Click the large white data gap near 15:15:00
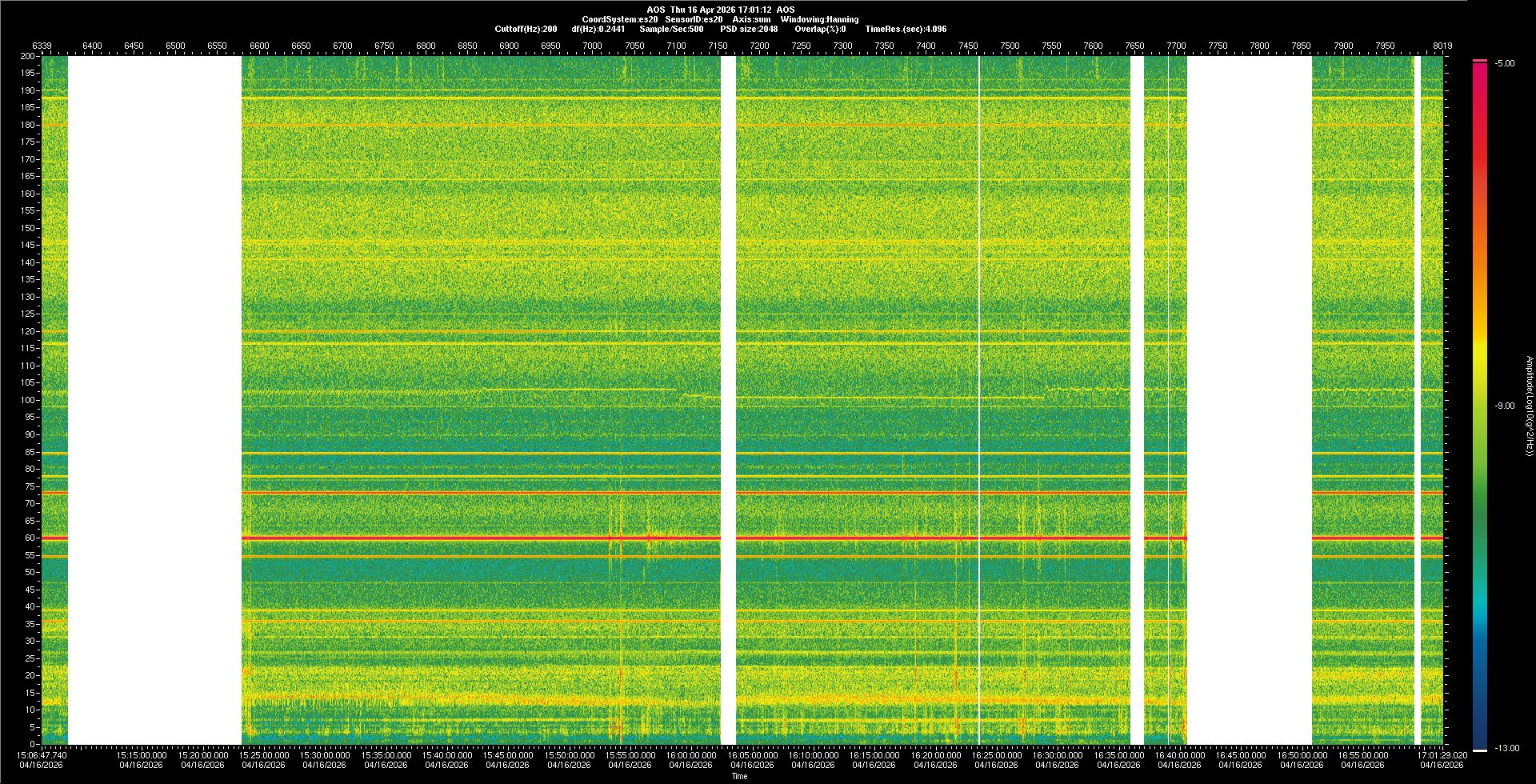The image size is (1536, 784). coord(154,400)
